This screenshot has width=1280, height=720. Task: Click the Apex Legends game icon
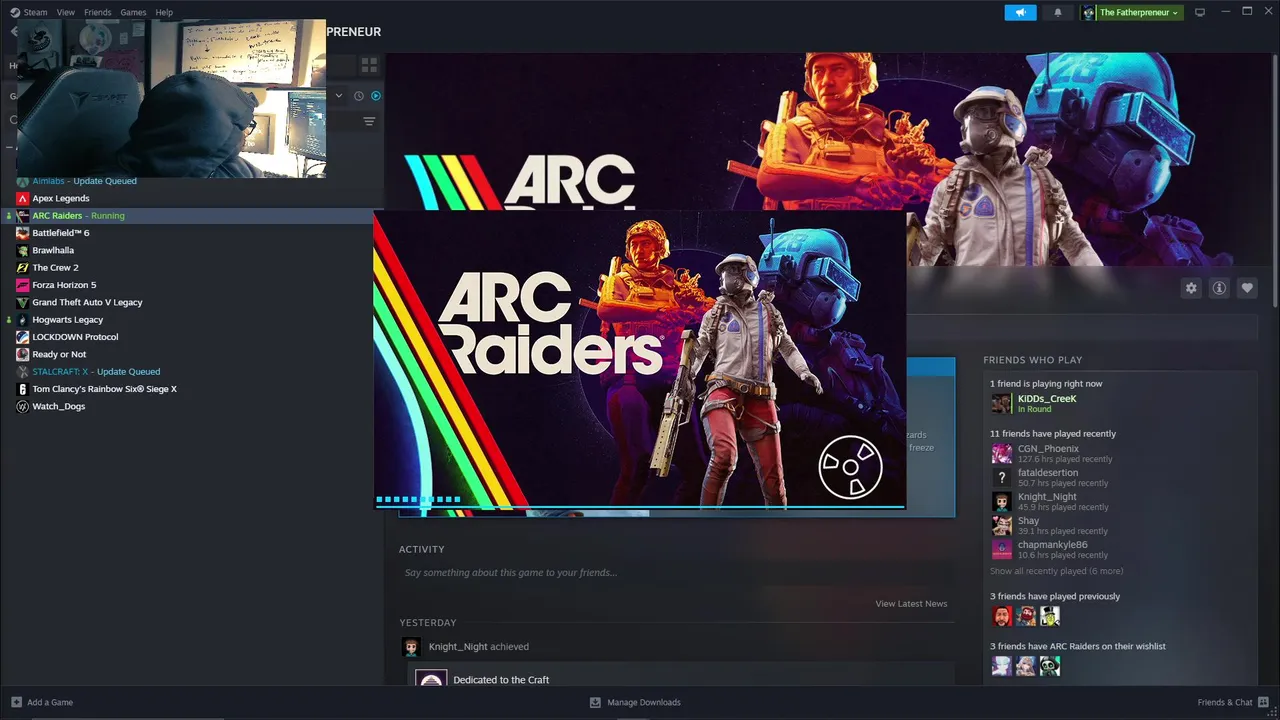tap(23, 198)
